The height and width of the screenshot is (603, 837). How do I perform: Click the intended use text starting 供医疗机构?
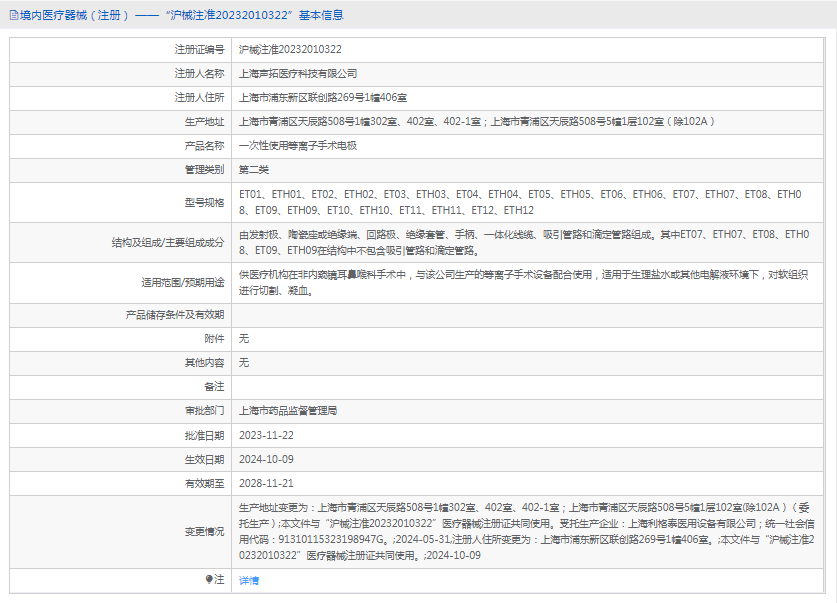(523, 283)
